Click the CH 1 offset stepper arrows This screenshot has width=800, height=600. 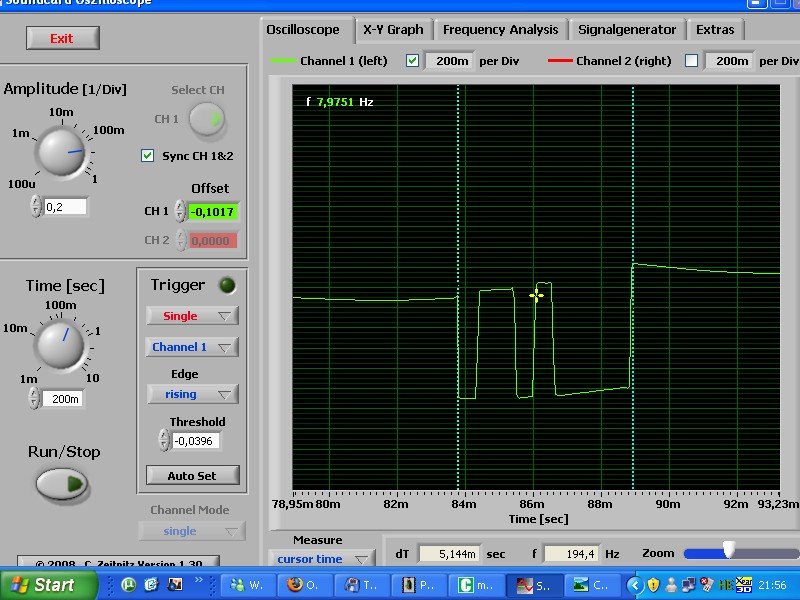[x=180, y=211]
